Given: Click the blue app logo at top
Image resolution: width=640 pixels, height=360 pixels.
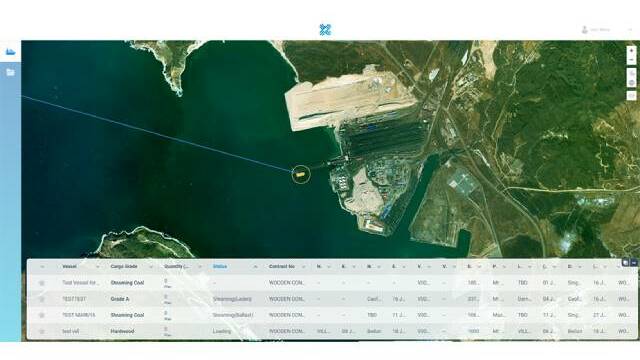Looking at the screenshot, I should [x=325, y=29].
